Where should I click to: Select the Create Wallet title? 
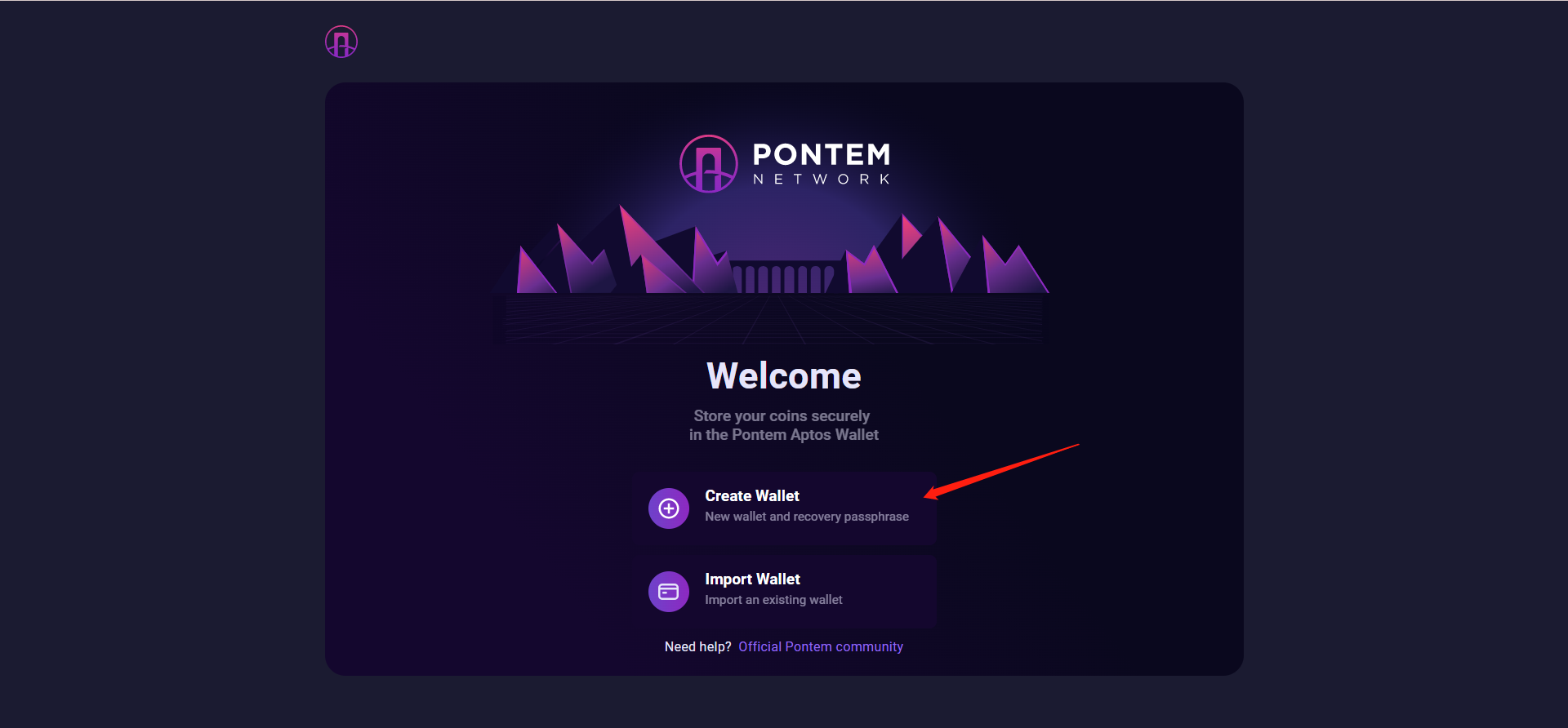click(752, 496)
